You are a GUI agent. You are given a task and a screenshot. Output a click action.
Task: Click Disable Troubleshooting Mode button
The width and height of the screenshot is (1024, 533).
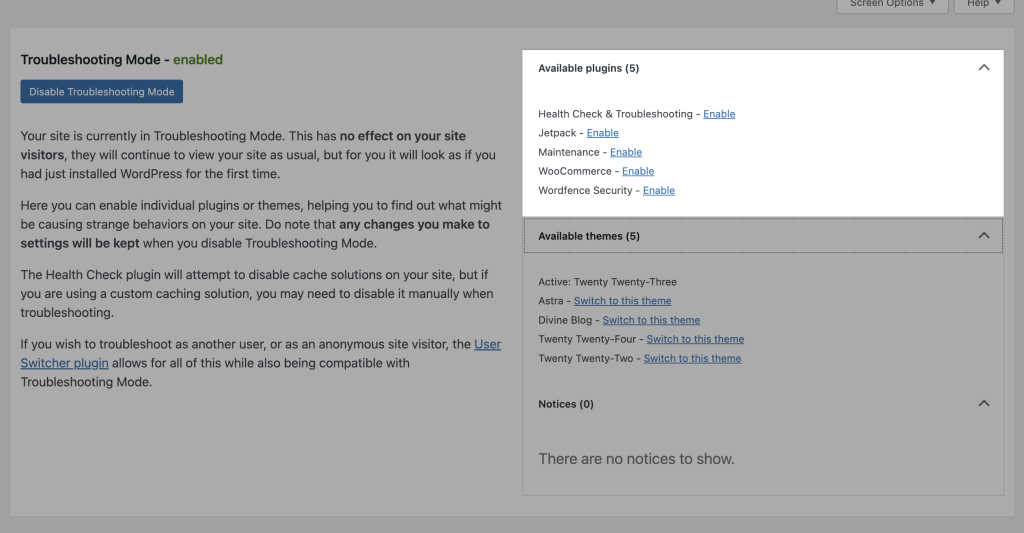pos(101,92)
